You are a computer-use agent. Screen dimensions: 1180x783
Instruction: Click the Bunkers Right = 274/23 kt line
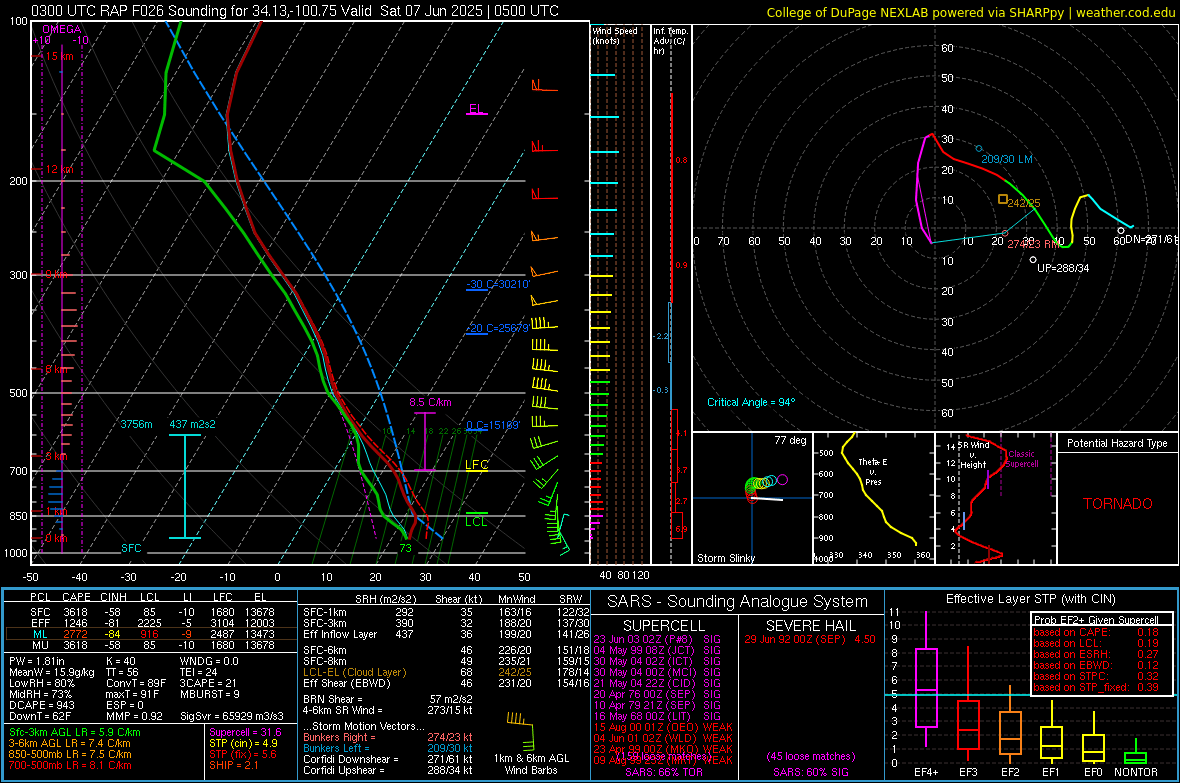(388, 738)
